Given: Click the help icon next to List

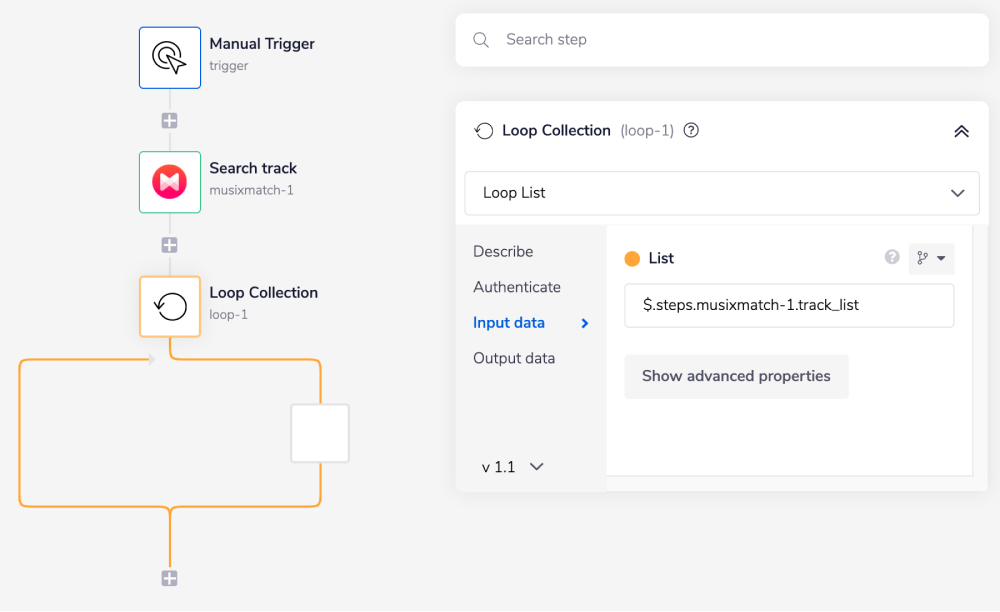Looking at the screenshot, I should (892, 258).
